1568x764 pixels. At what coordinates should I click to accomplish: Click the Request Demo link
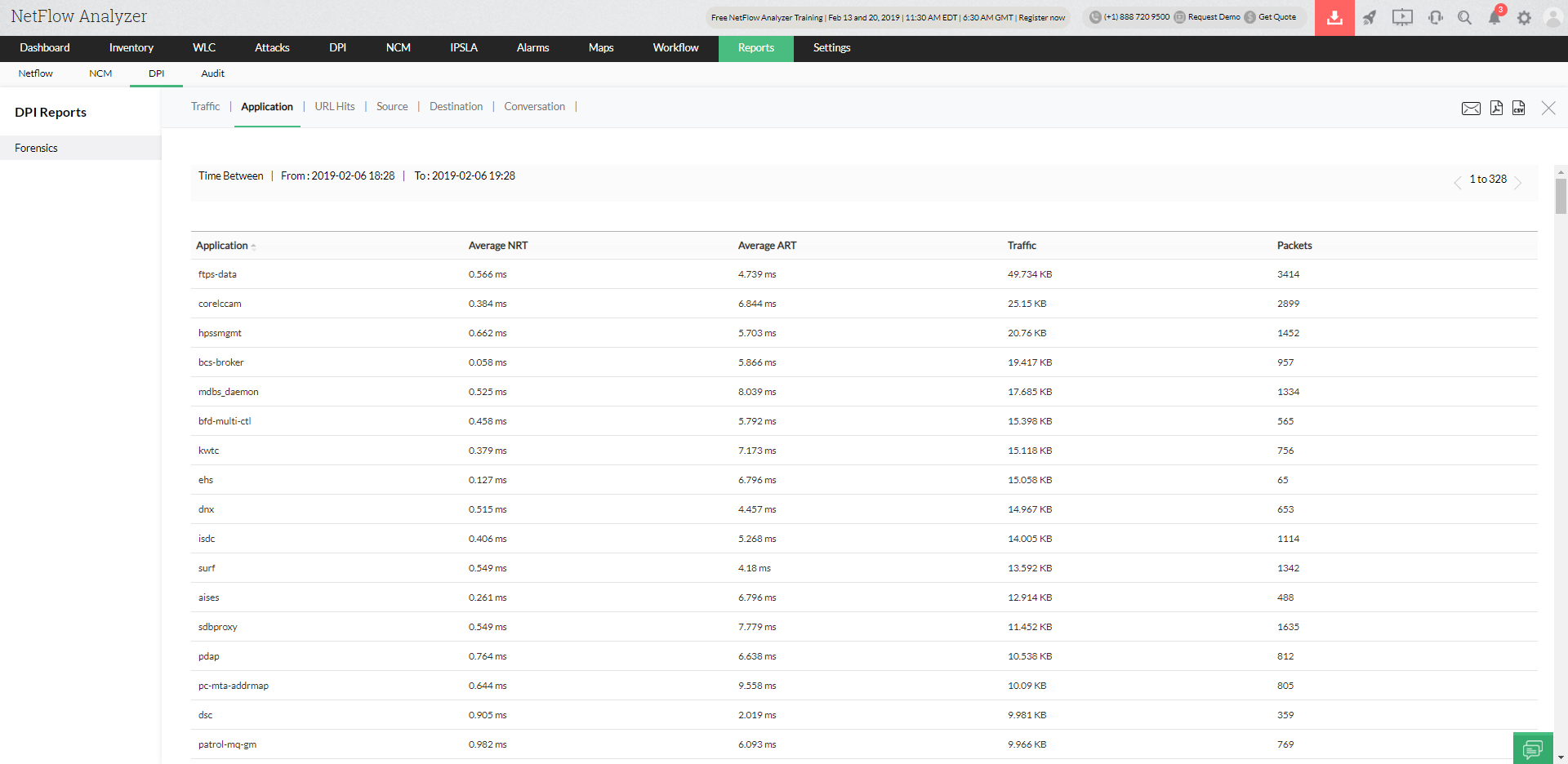pyautogui.click(x=1213, y=17)
